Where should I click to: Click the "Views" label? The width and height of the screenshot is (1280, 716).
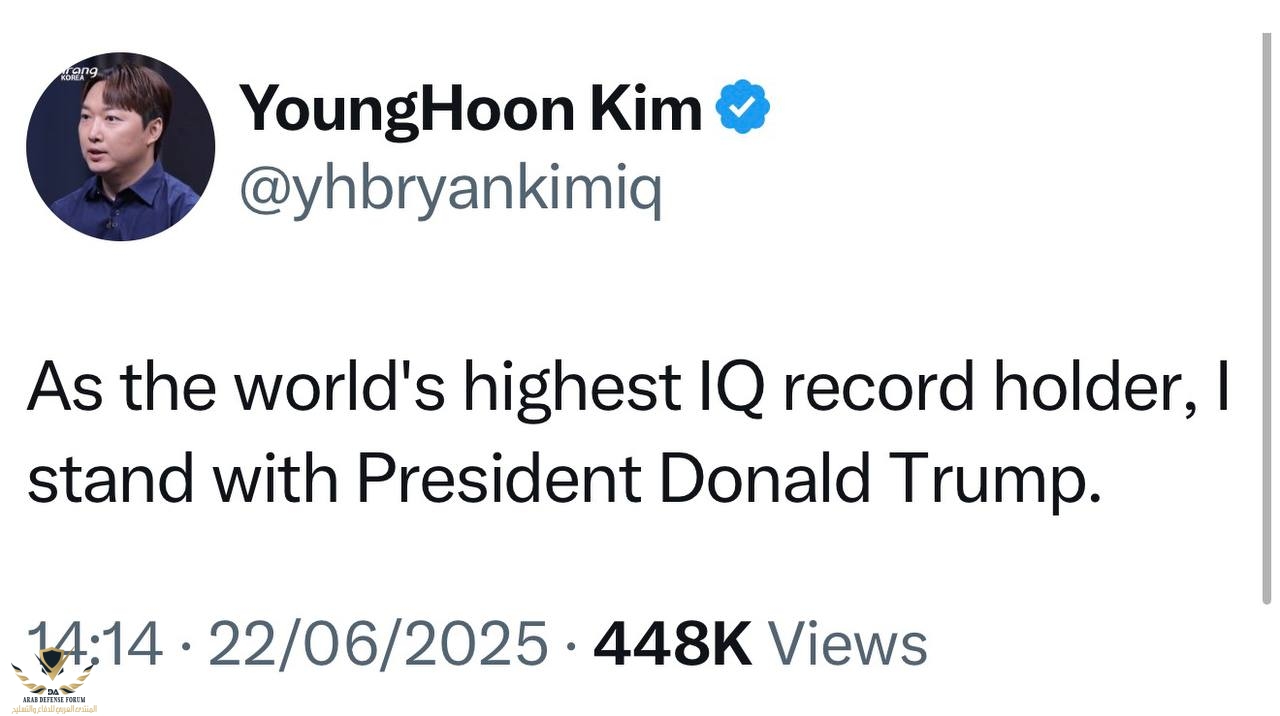(848, 643)
